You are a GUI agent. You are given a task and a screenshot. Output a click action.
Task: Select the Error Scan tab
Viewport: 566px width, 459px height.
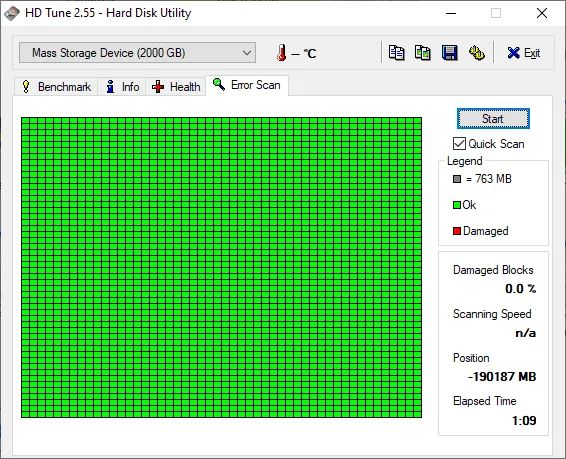pos(247,85)
